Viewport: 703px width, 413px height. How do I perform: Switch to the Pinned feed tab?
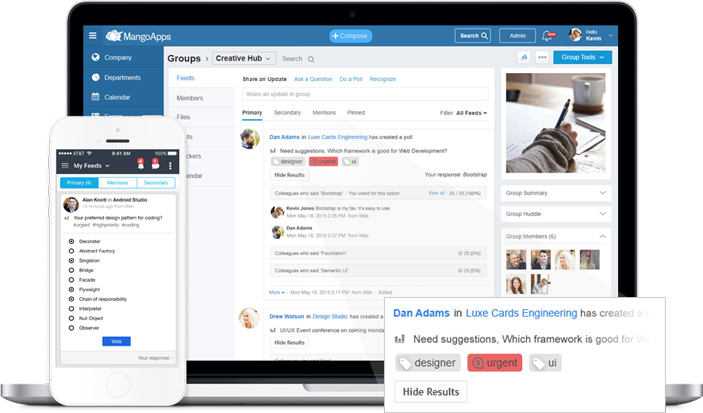click(x=356, y=113)
